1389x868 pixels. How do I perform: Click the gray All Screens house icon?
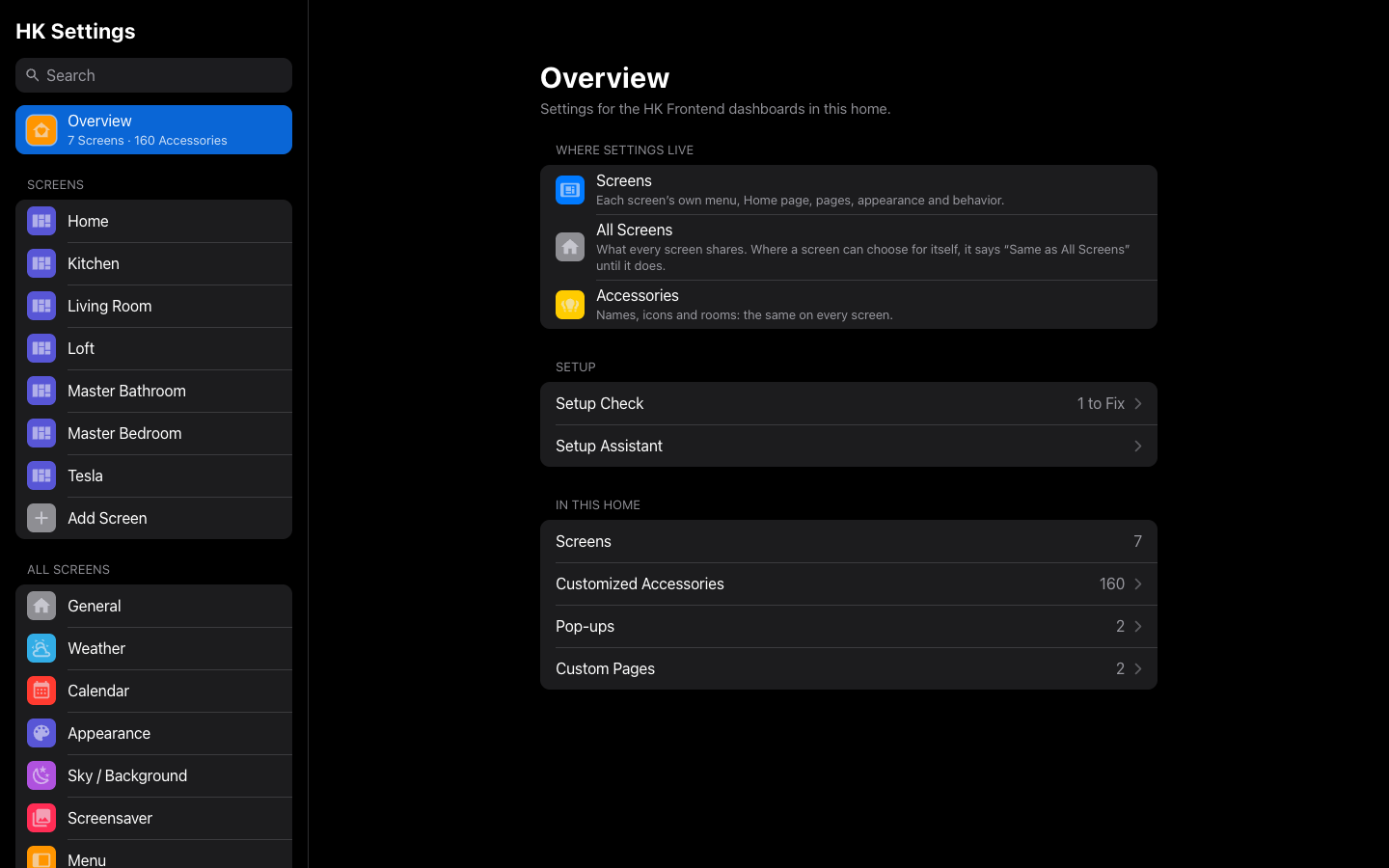(570, 247)
